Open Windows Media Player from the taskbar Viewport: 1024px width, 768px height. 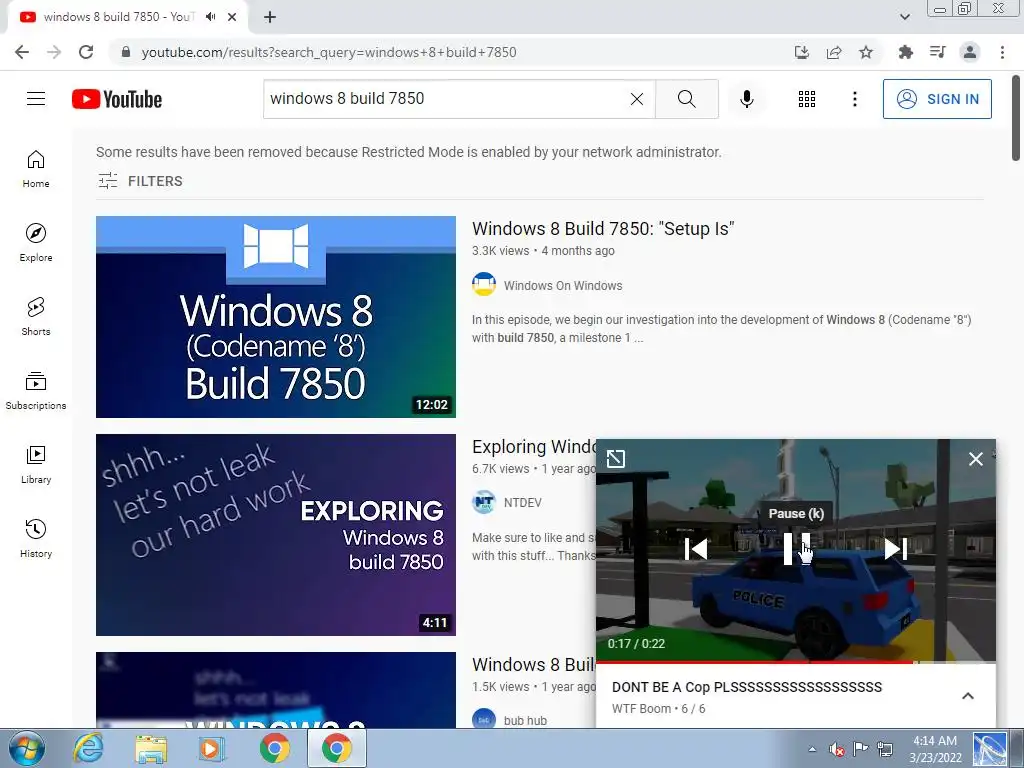point(211,748)
